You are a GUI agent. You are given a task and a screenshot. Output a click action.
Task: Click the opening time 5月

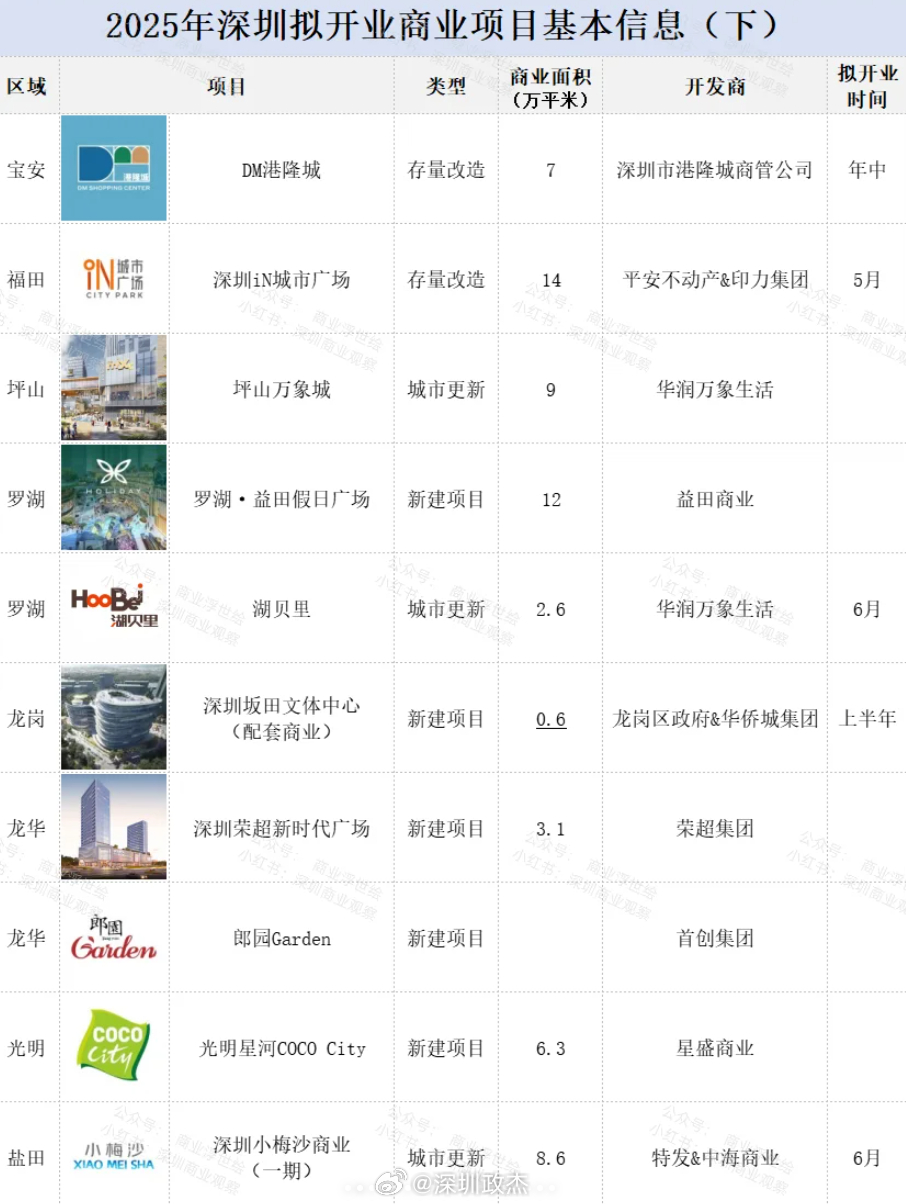coord(867,280)
